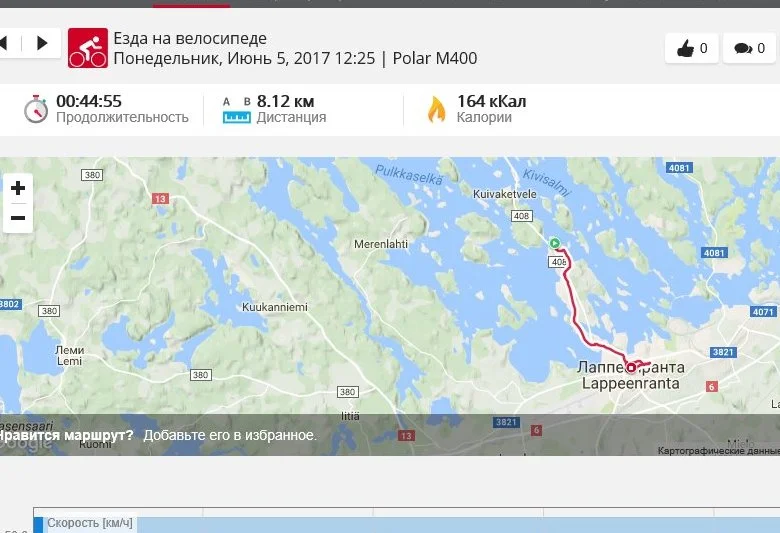780x533 pixels.
Task: Go to the next training session arrow
Action: coord(42,43)
